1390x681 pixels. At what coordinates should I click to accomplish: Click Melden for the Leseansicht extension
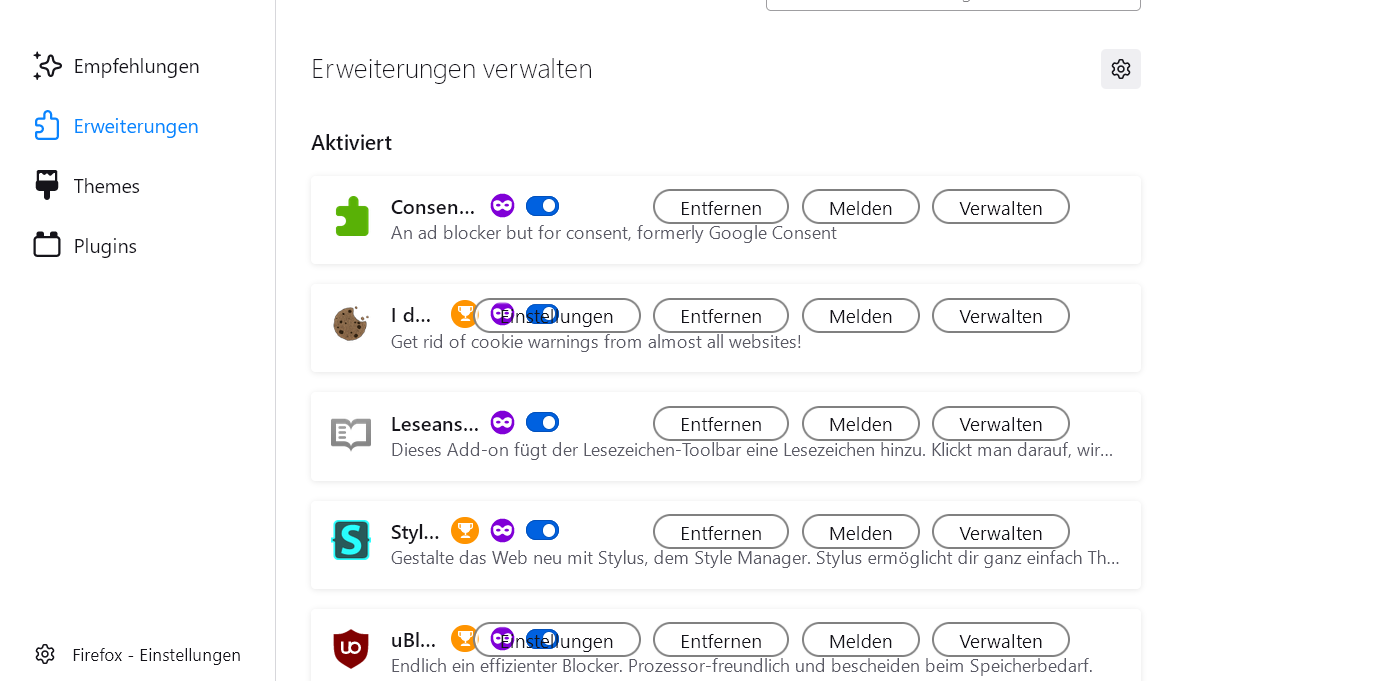860,424
